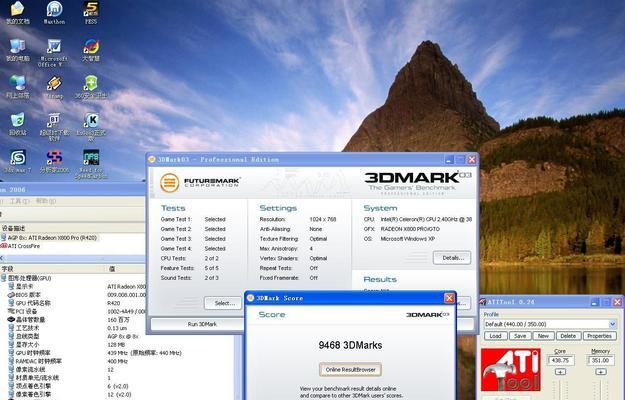
Task: Click the Core clock value field
Action: tap(560, 360)
